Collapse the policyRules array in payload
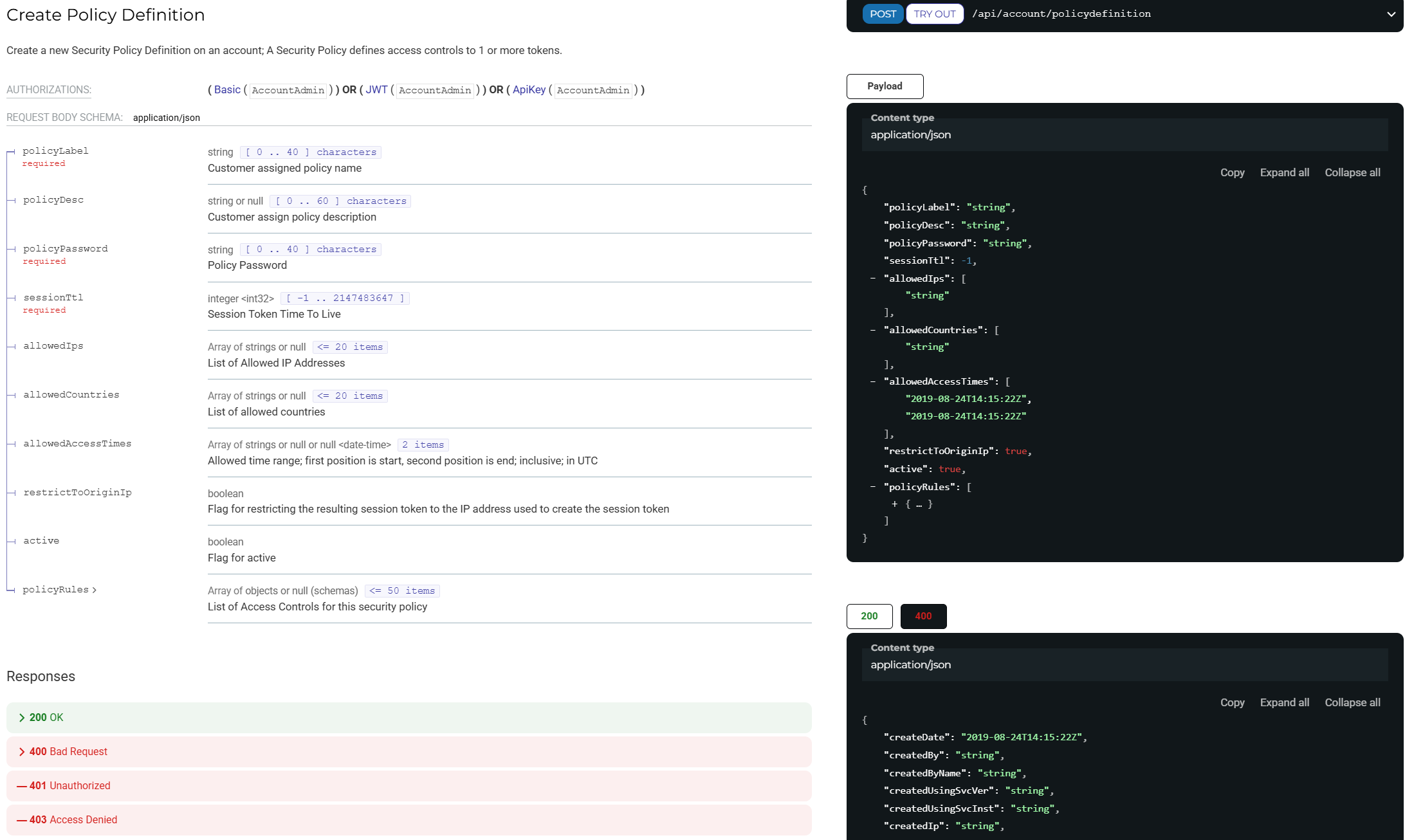Image resolution: width=1405 pixels, height=840 pixels. pos(873,487)
